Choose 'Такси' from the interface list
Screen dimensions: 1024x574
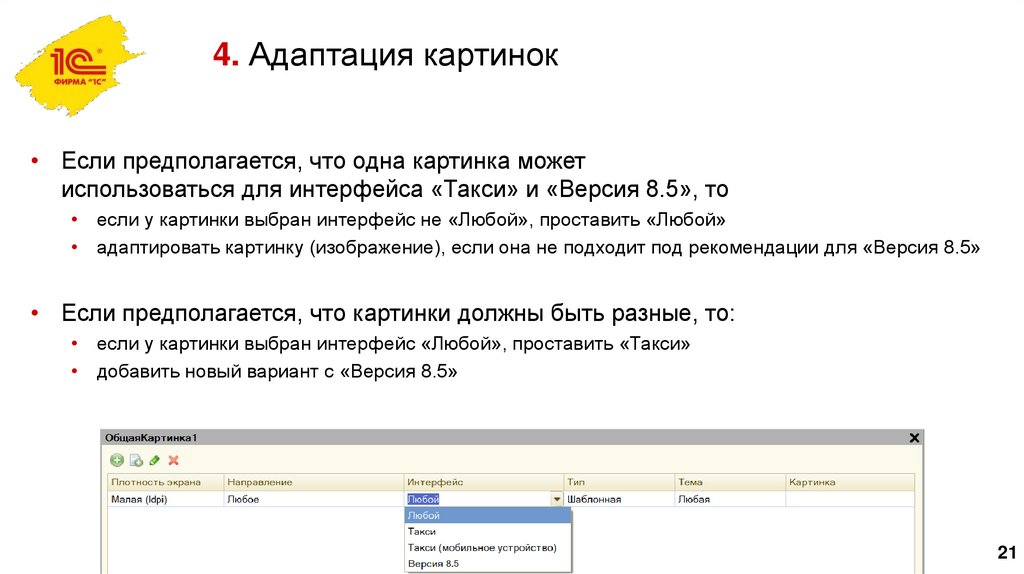tap(488, 532)
